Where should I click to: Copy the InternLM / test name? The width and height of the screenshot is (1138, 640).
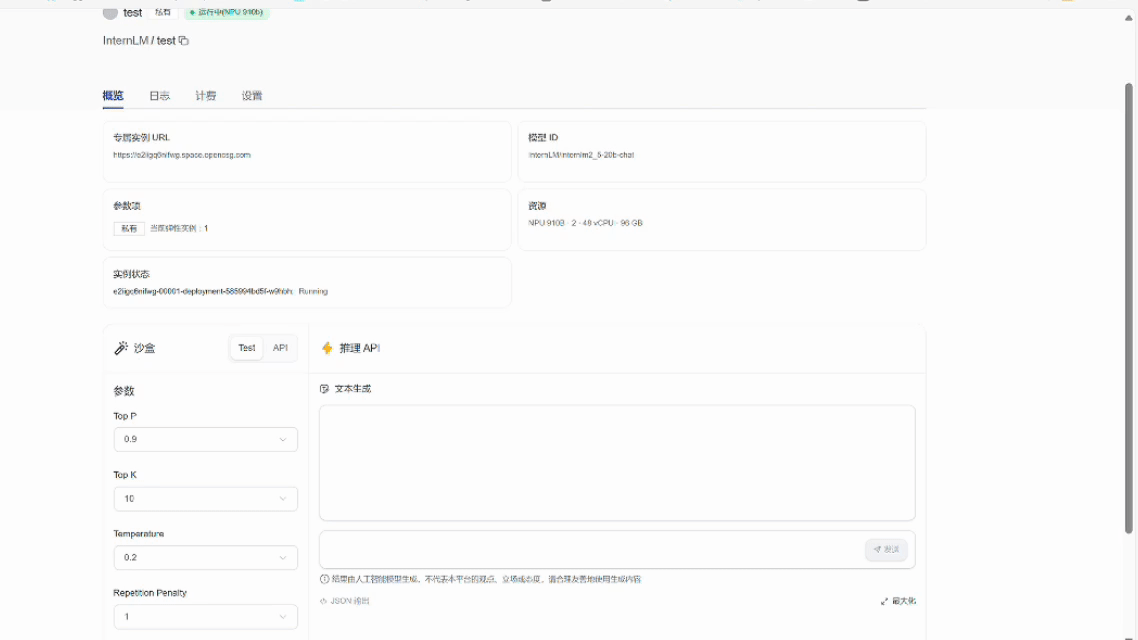click(182, 41)
